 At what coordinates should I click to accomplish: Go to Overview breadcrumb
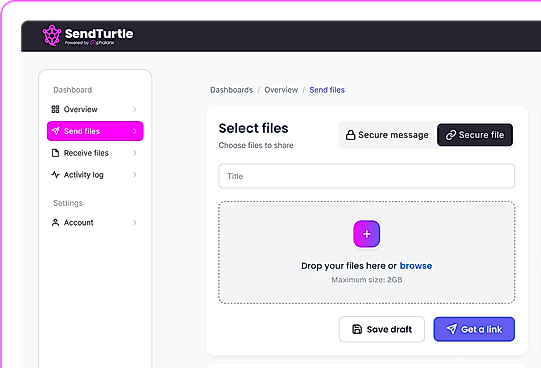281,90
